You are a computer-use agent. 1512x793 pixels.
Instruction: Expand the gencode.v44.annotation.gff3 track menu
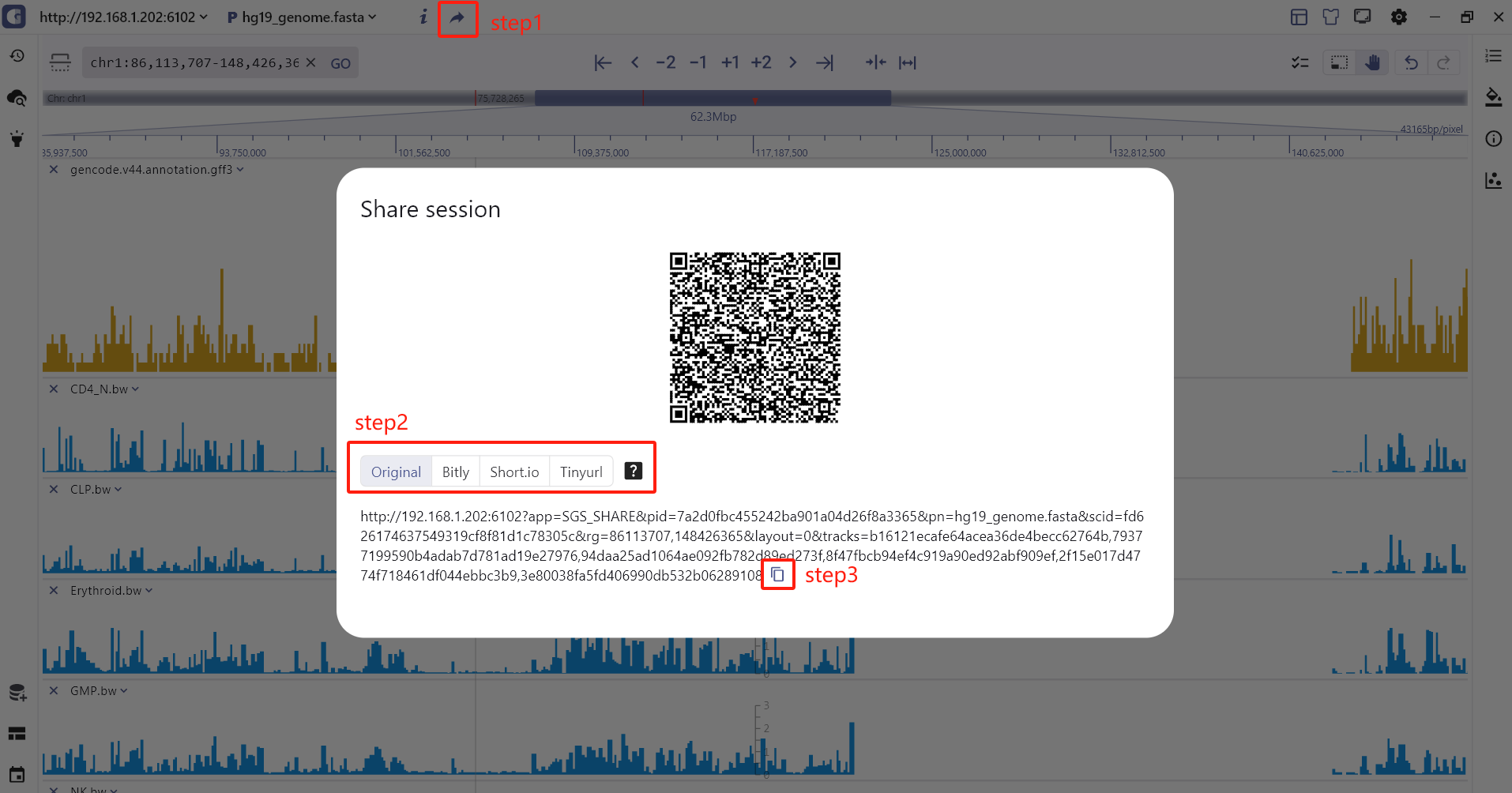click(x=239, y=170)
